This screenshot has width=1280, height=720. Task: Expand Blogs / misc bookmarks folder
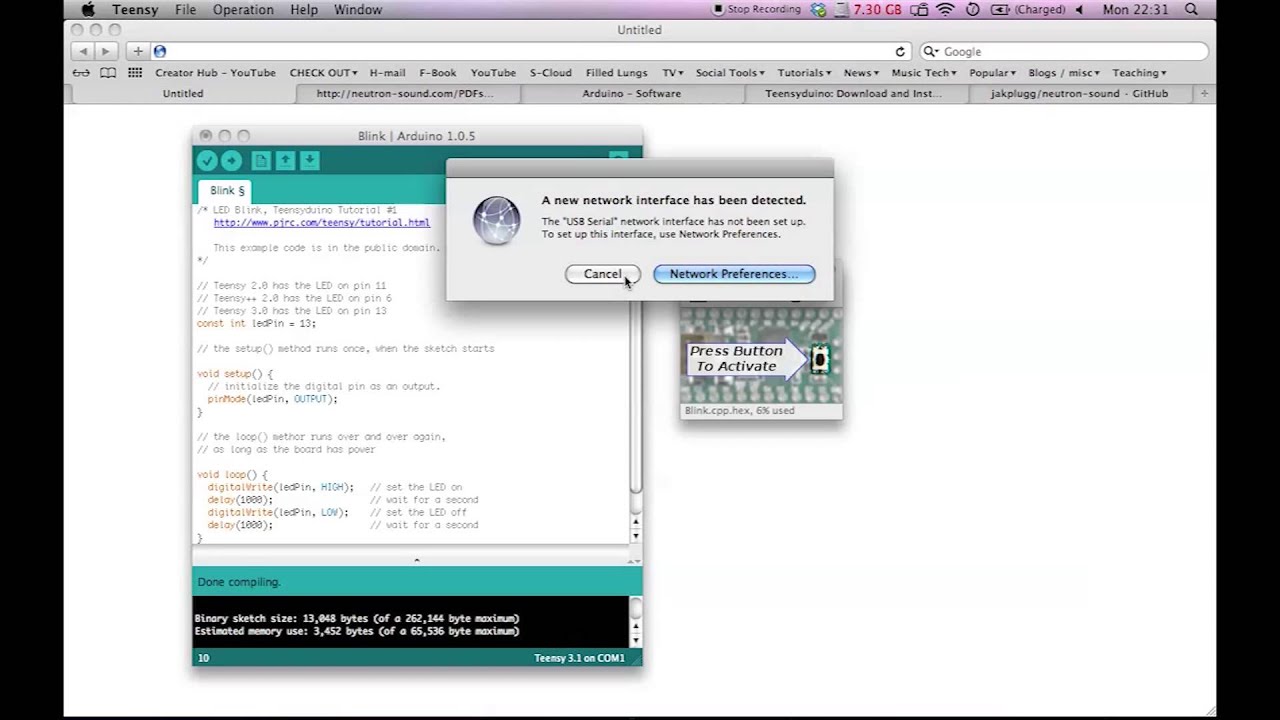coord(1064,73)
